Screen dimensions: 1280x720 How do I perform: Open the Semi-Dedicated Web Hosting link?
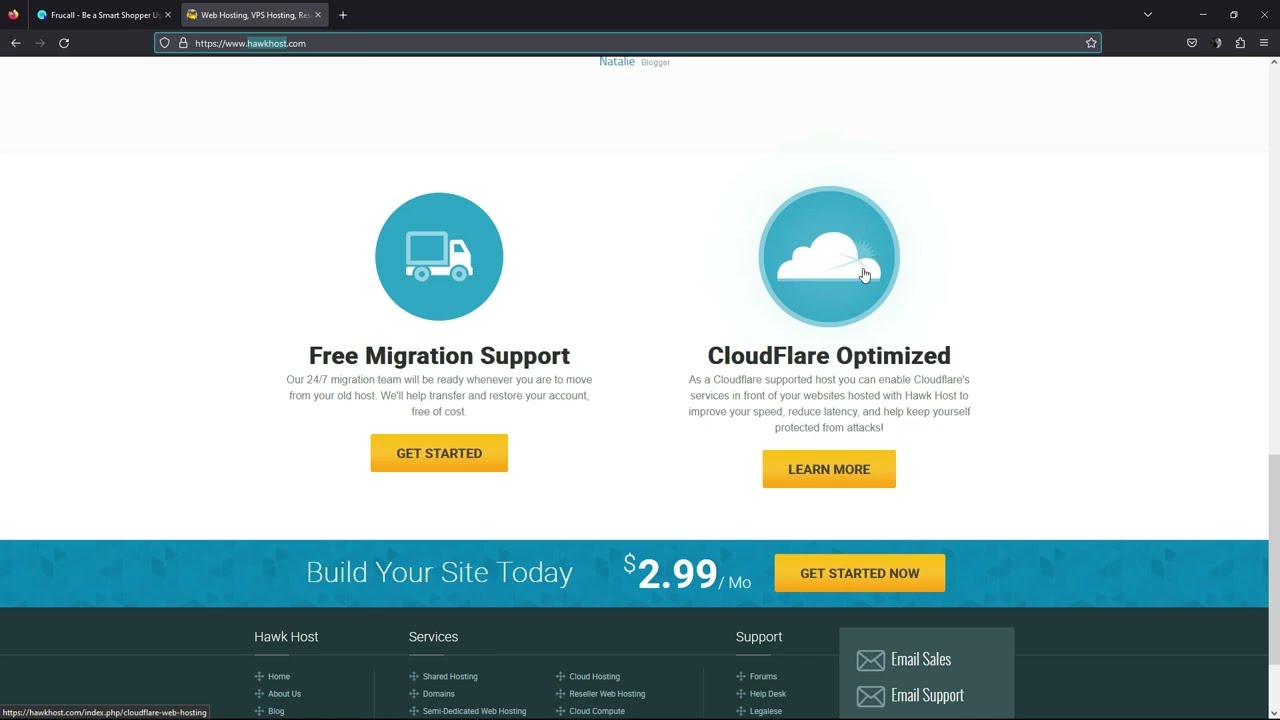[x=474, y=711]
